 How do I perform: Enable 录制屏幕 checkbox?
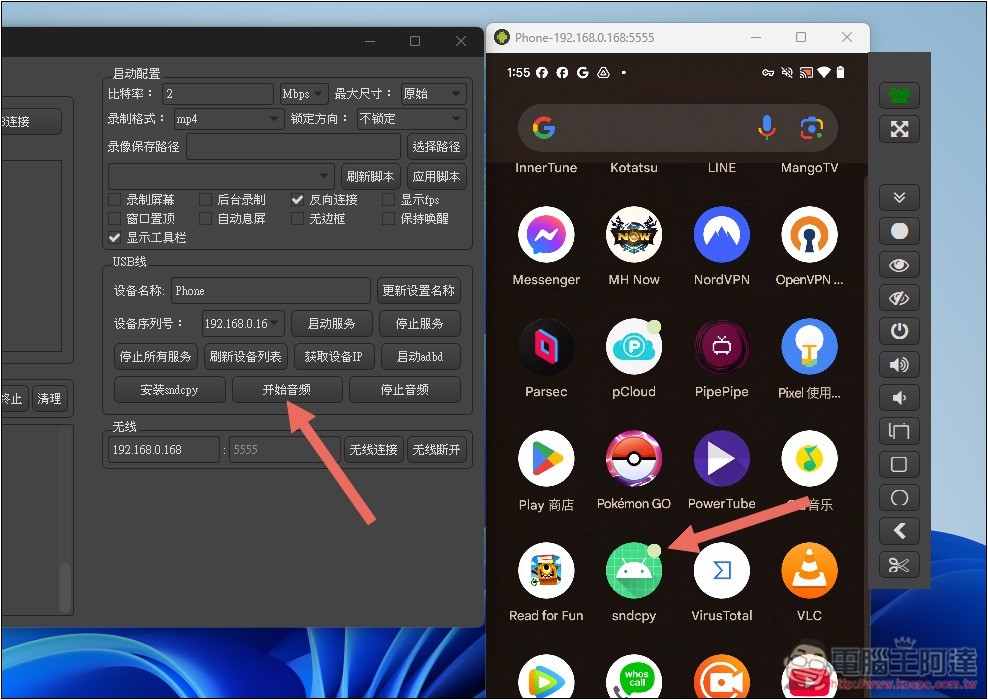click(x=115, y=200)
